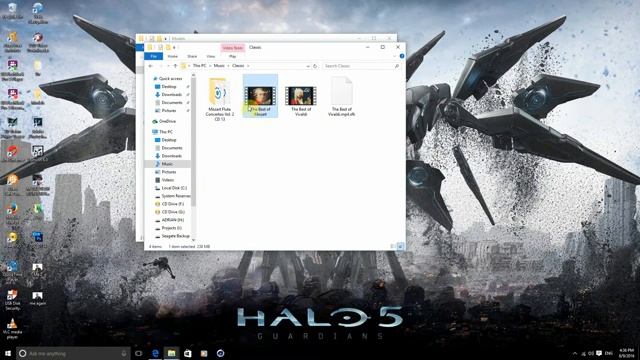Open the Explorer help icon
The height and width of the screenshot is (360, 640).
tap(402, 56)
